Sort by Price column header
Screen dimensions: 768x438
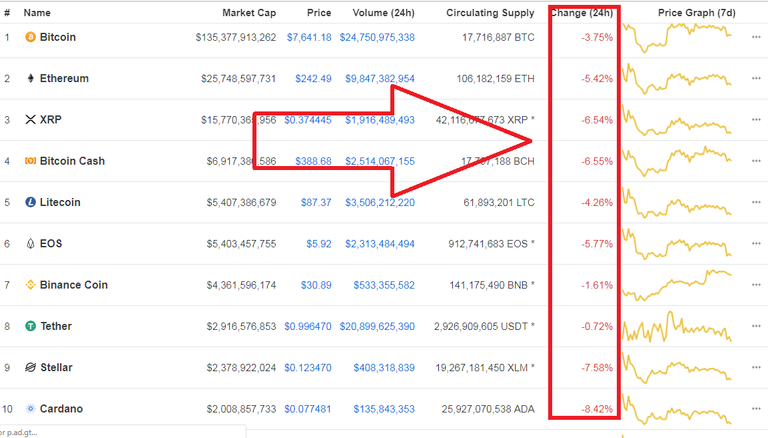click(x=319, y=13)
